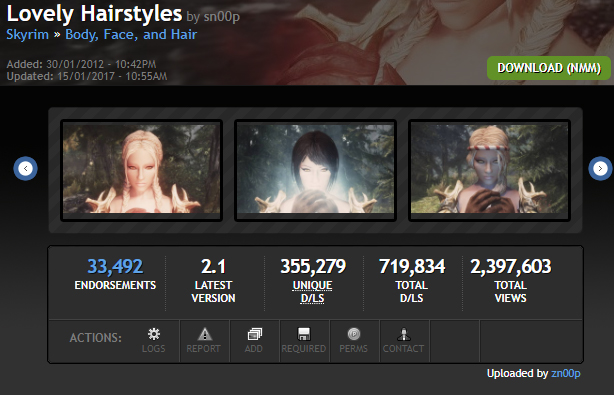This screenshot has height=395, width=614.
Task: Open the Logs gear icon
Action: coord(154,334)
